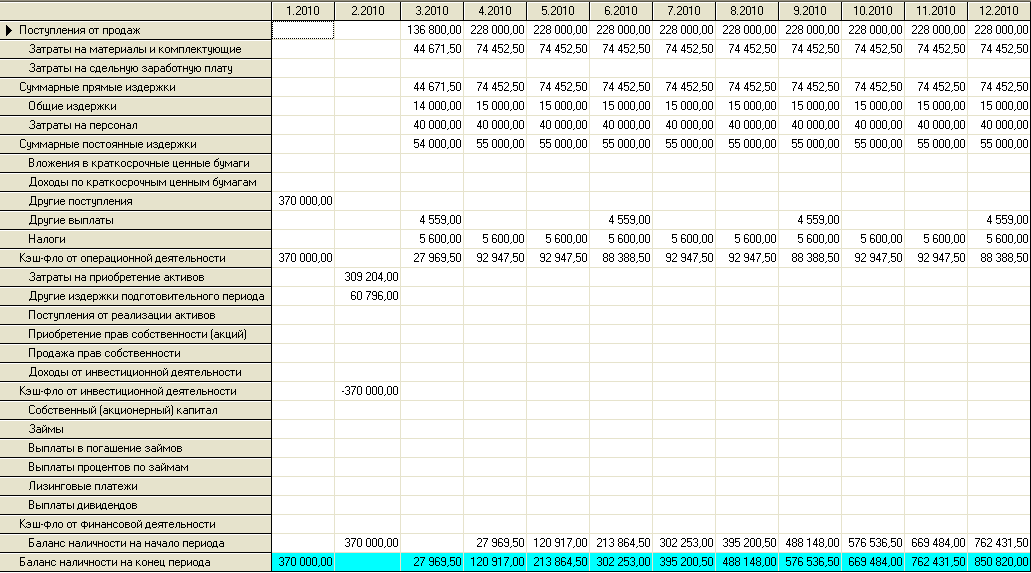This screenshot has height=573, width=1031.
Task: Click the Суммарные прямые издержки row header
Action: tap(135, 87)
